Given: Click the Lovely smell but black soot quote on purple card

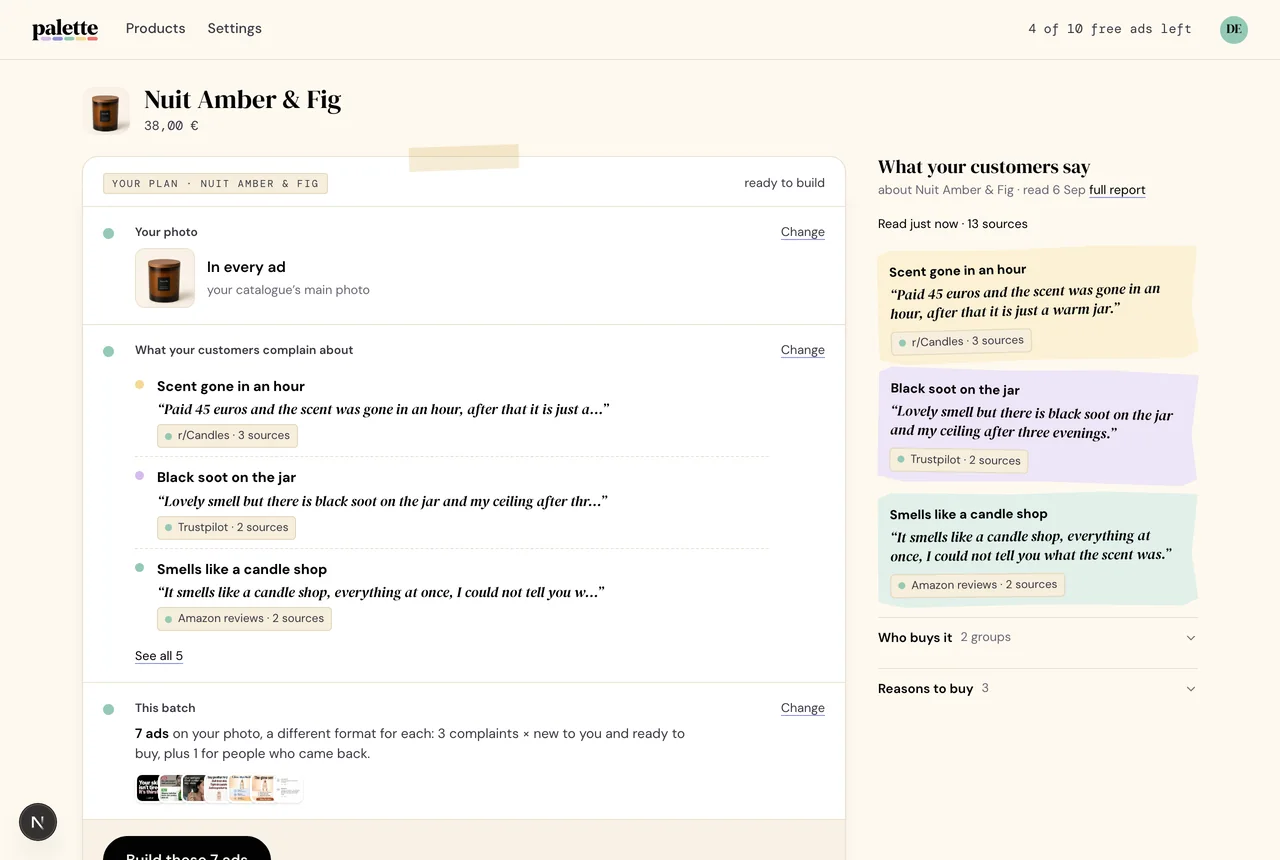Looking at the screenshot, I should pyautogui.click(x=1031, y=422).
